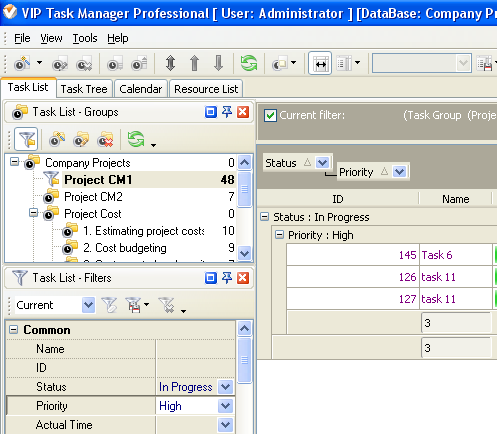This screenshot has height=434, width=497.
Task: Click the apply filter funnel icon
Action: [109, 305]
